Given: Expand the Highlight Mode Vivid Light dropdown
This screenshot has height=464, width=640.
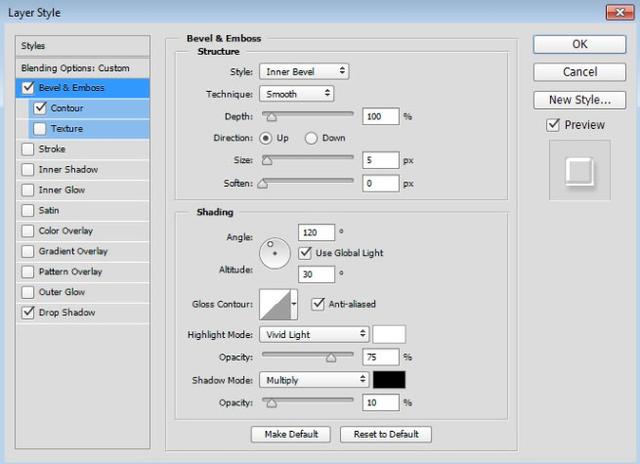Looking at the screenshot, I should pyautogui.click(x=314, y=334).
